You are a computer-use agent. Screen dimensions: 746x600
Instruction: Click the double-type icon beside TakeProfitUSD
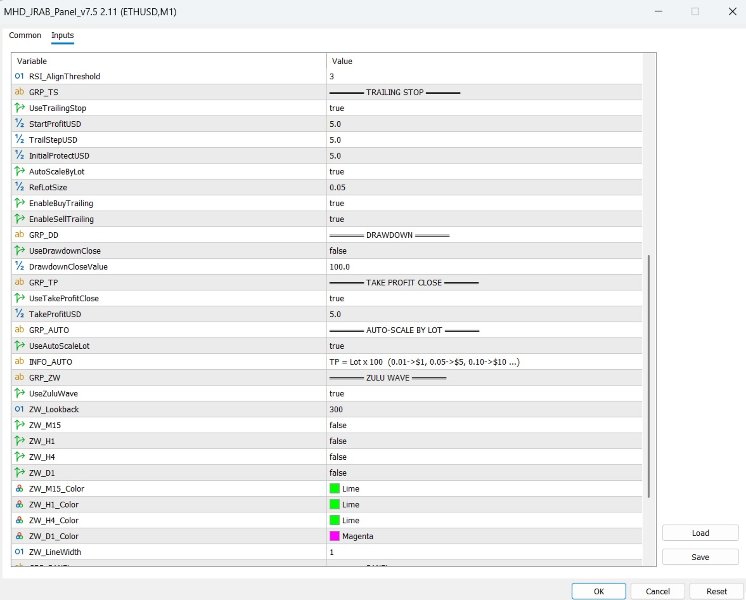click(19, 314)
